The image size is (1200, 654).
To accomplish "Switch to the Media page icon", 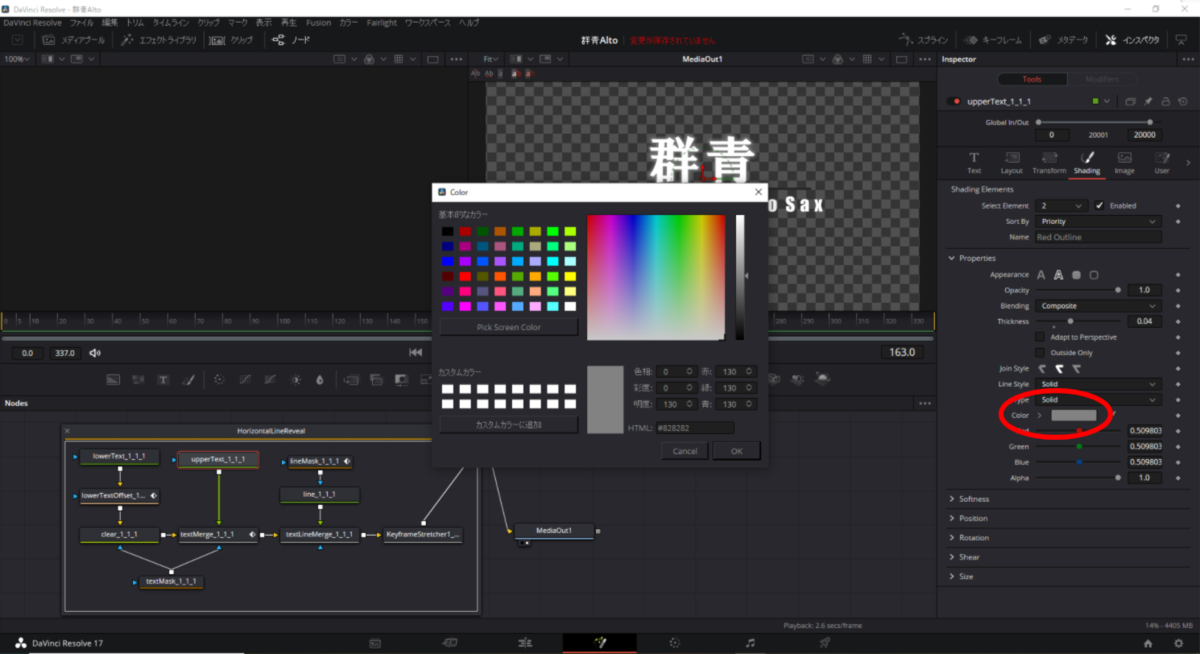I will coord(375,643).
